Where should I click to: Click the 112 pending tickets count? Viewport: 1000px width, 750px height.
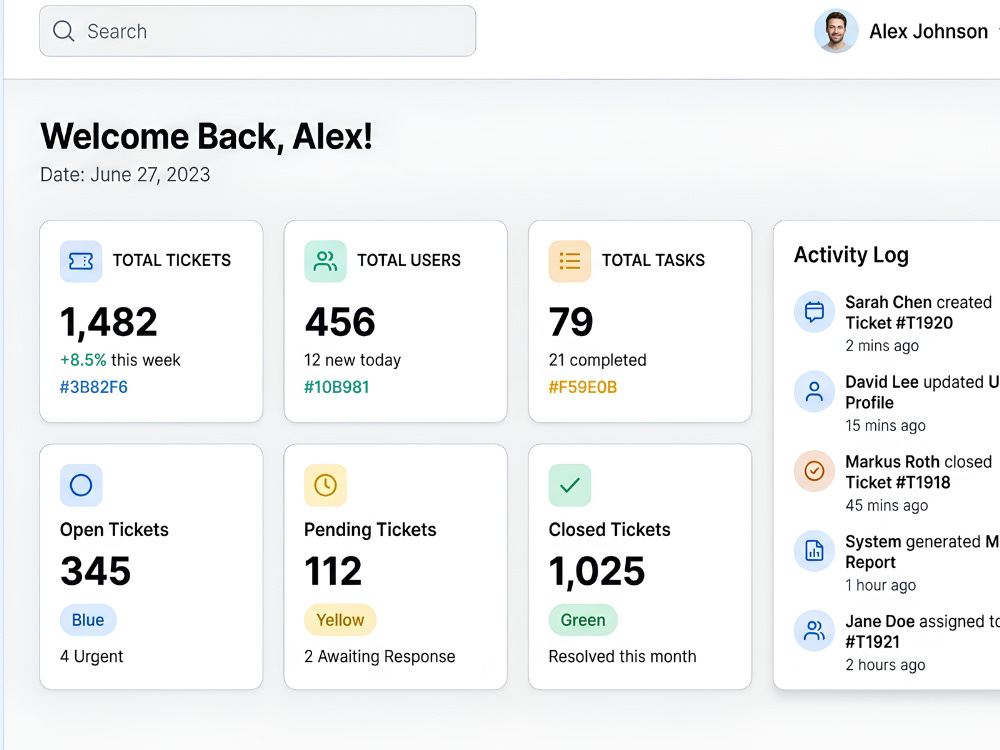(333, 571)
